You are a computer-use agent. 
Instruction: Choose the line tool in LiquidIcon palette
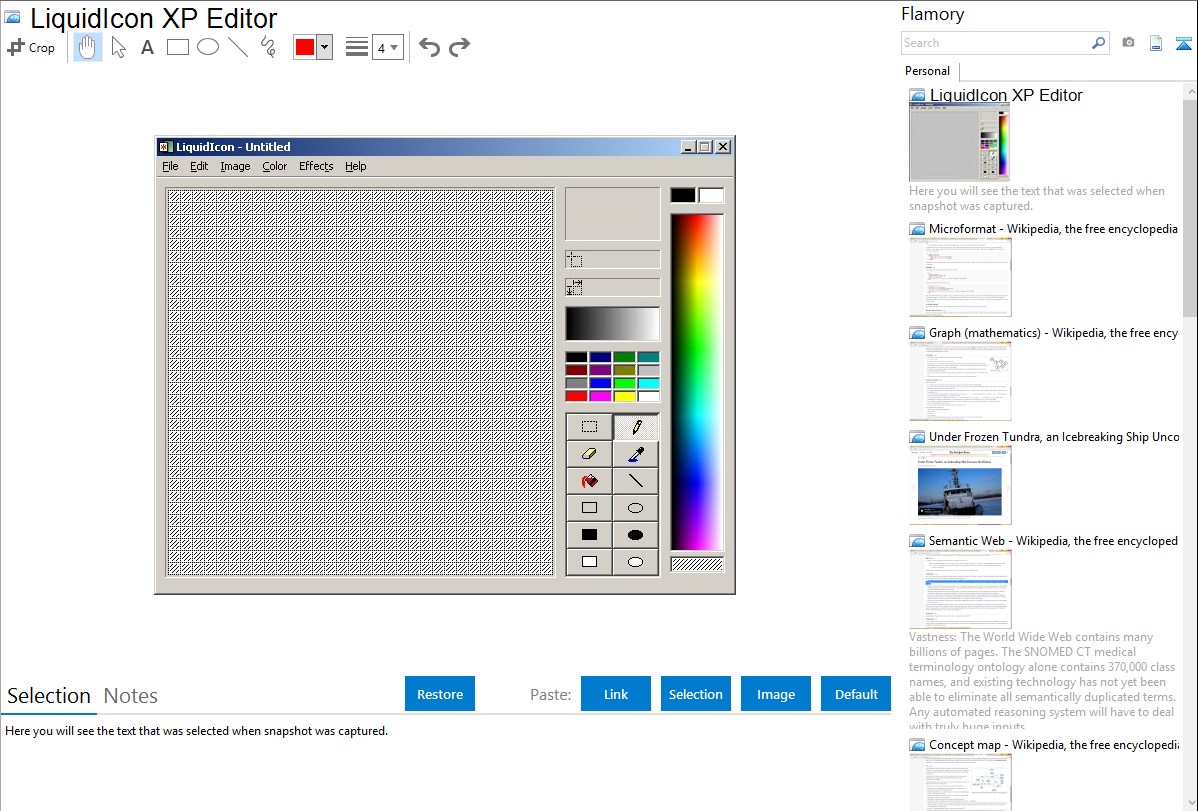(x=636, y=481)
